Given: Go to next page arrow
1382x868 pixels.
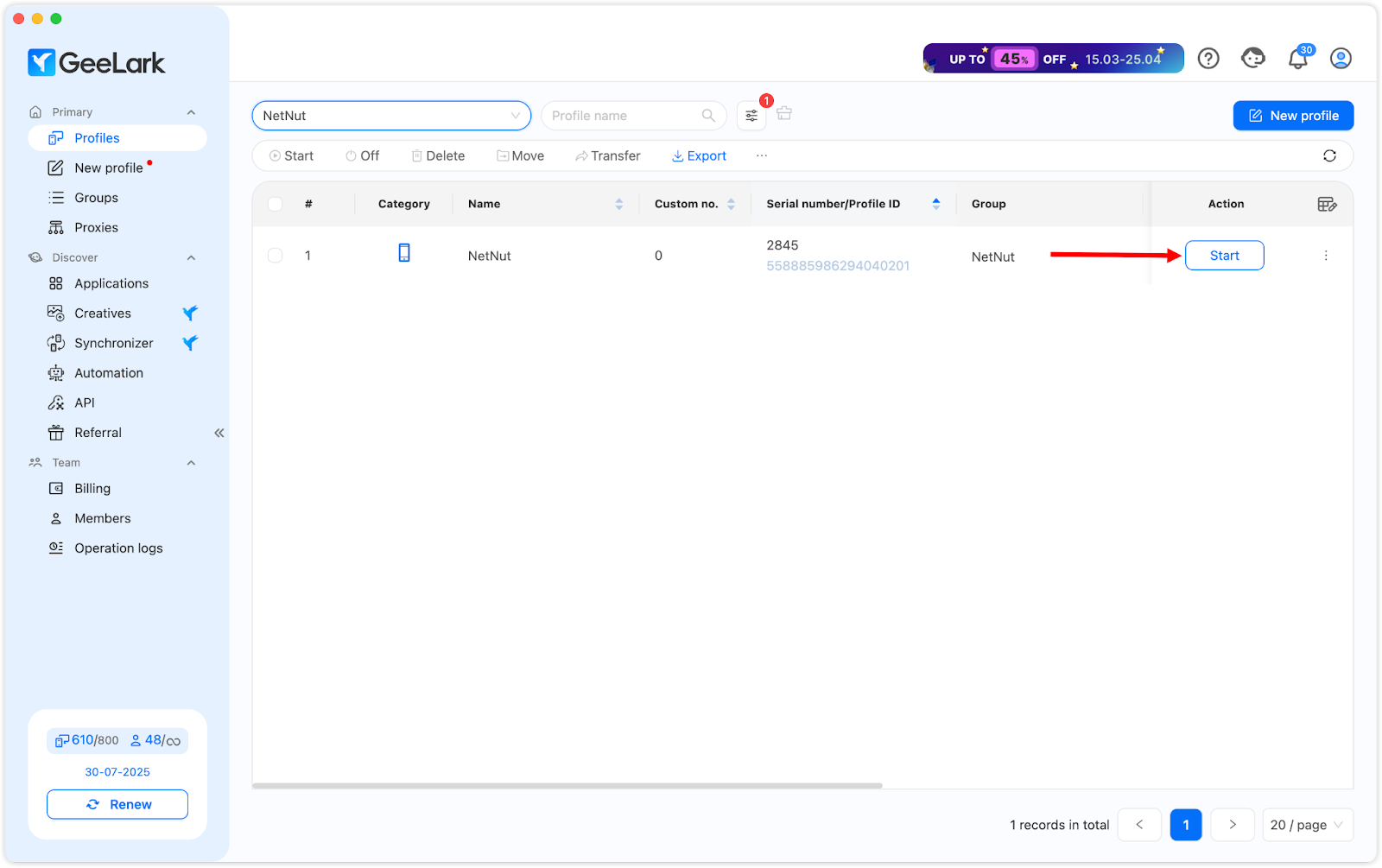Looking at the screenshot, I should click(x=1233, y=825).
